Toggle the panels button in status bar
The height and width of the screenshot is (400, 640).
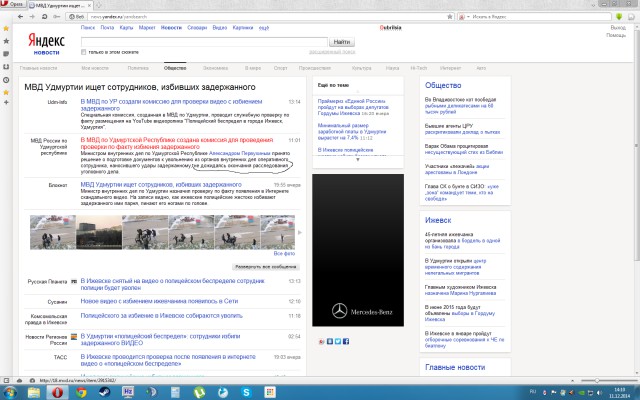pyautogui.click(x=6, y=380)
